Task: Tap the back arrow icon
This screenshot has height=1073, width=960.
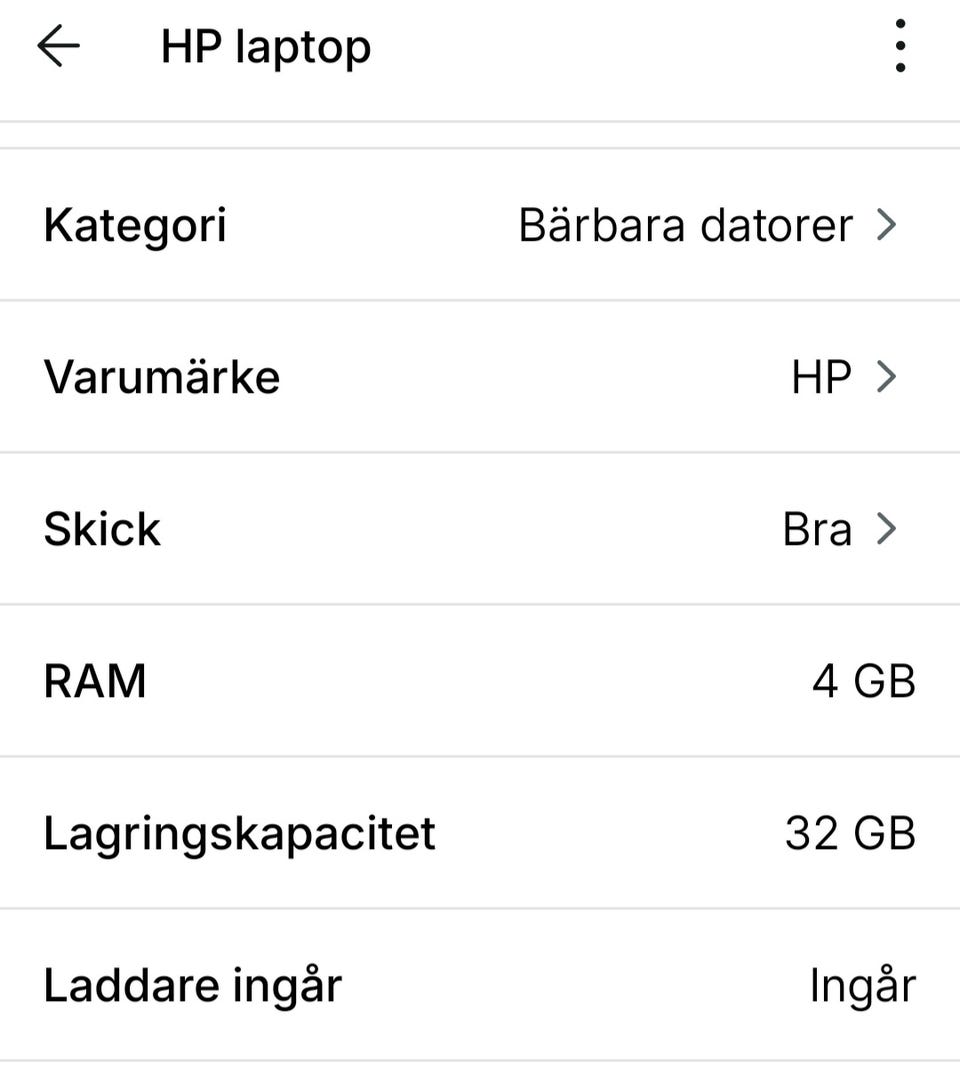Action: coord(58,47)
